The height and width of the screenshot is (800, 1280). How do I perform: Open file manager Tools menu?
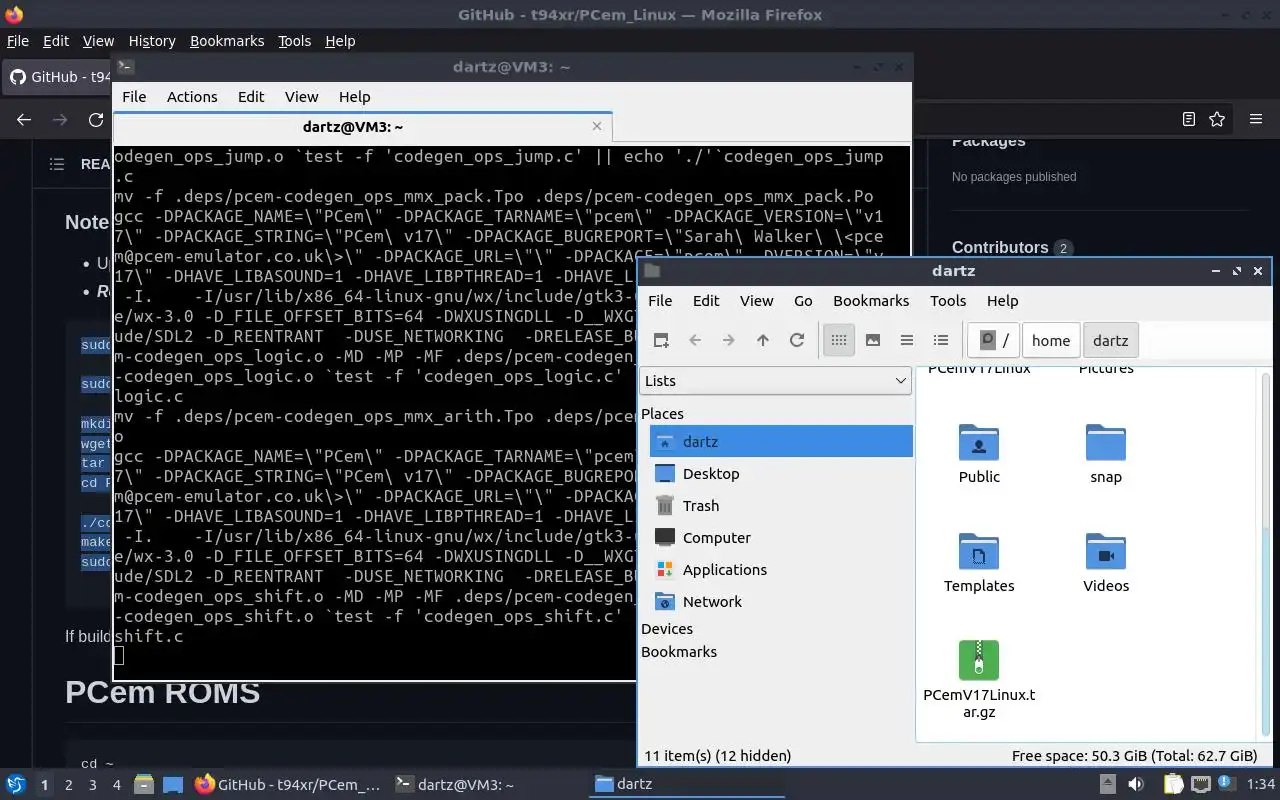point(948,300)
